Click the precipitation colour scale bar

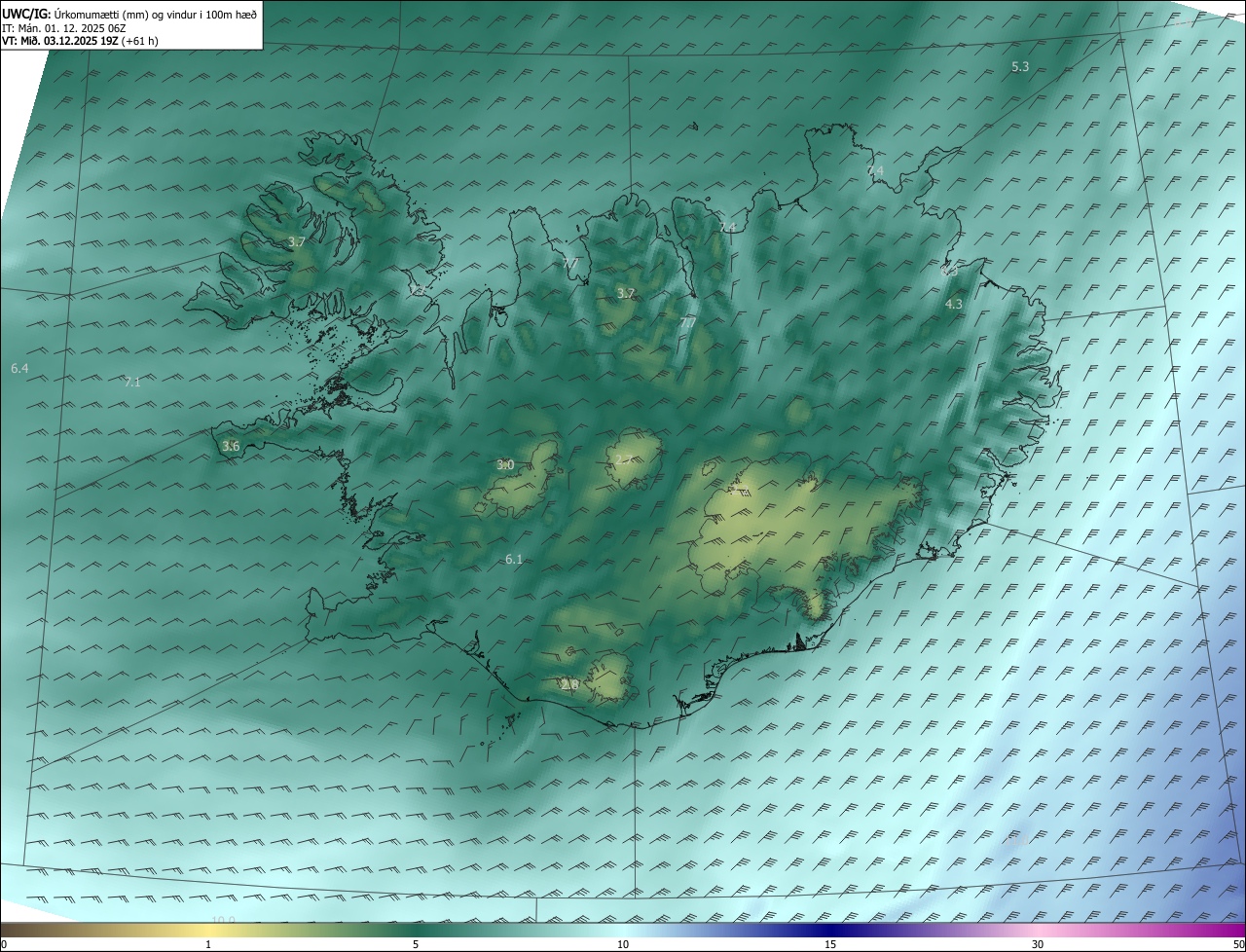(623, 931)
